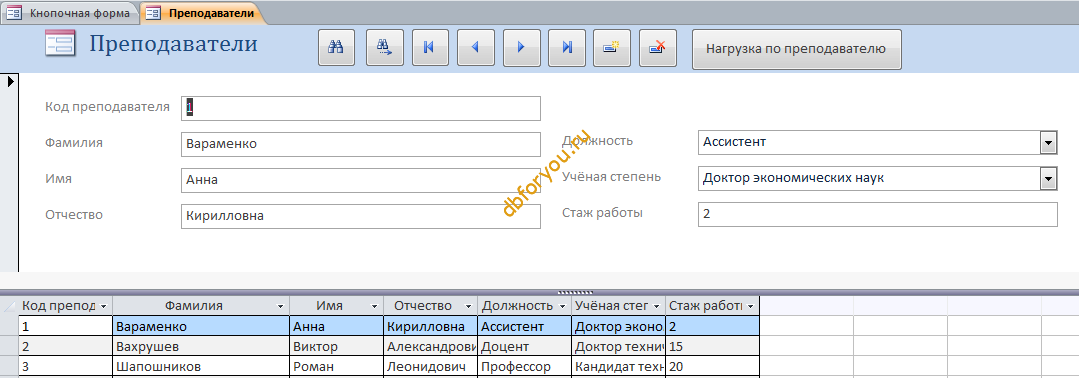Click cell Вараменко in the datasheet
This screenshot has height=378, width=1079.
(x=201, y=326)
